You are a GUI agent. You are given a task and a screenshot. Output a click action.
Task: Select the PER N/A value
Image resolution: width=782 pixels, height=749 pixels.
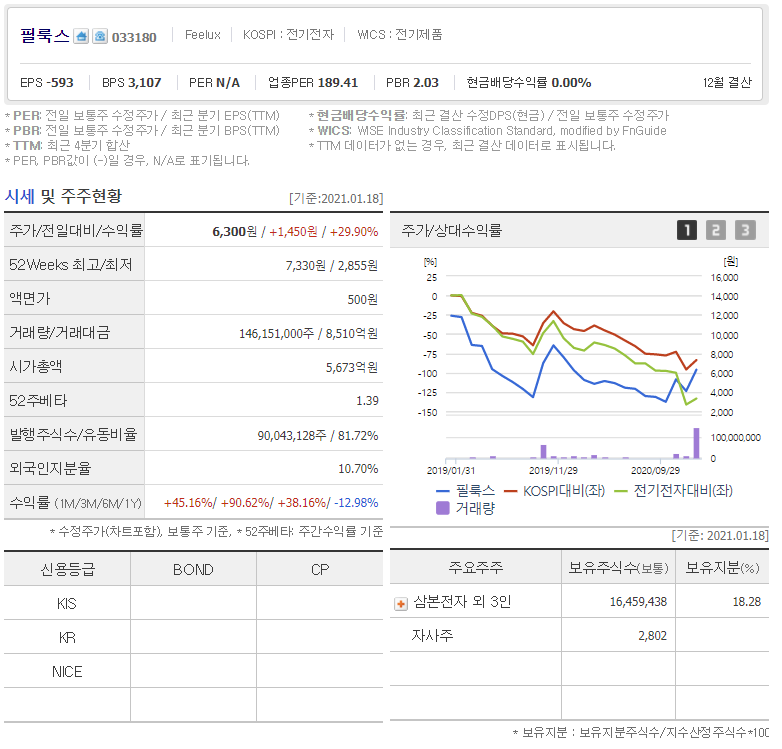coord(214,82)
